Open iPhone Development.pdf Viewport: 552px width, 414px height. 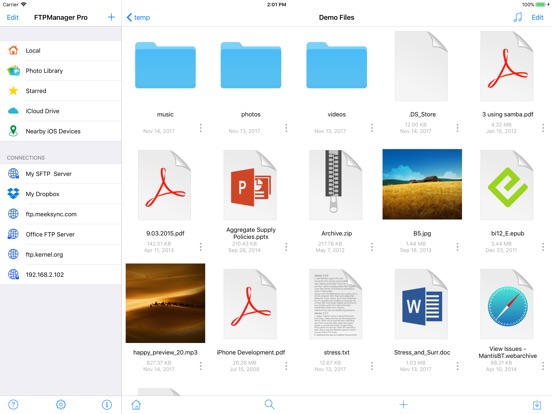coord(250,304)
